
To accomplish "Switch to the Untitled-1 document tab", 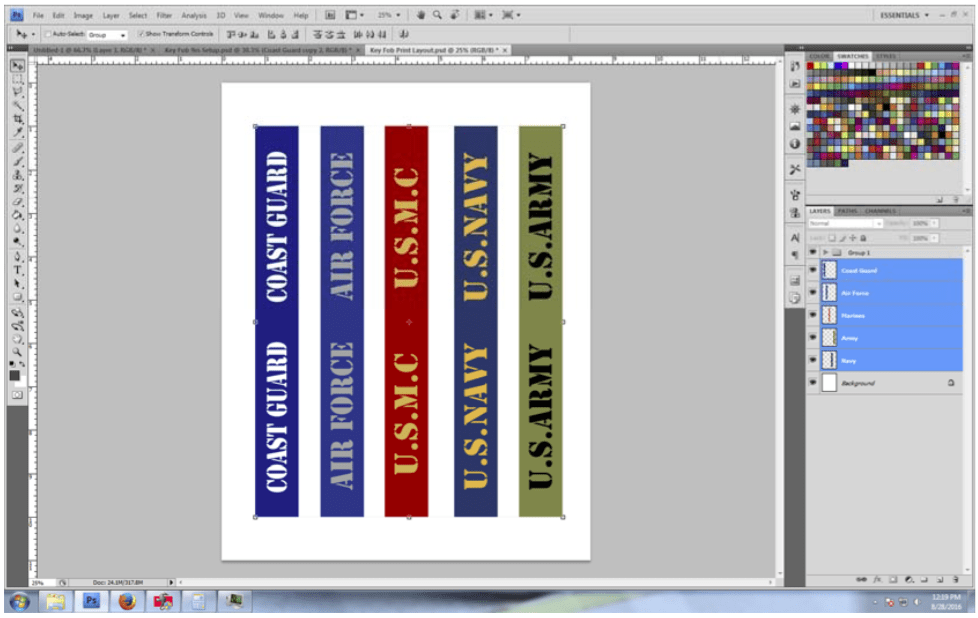I will (94, 50).
